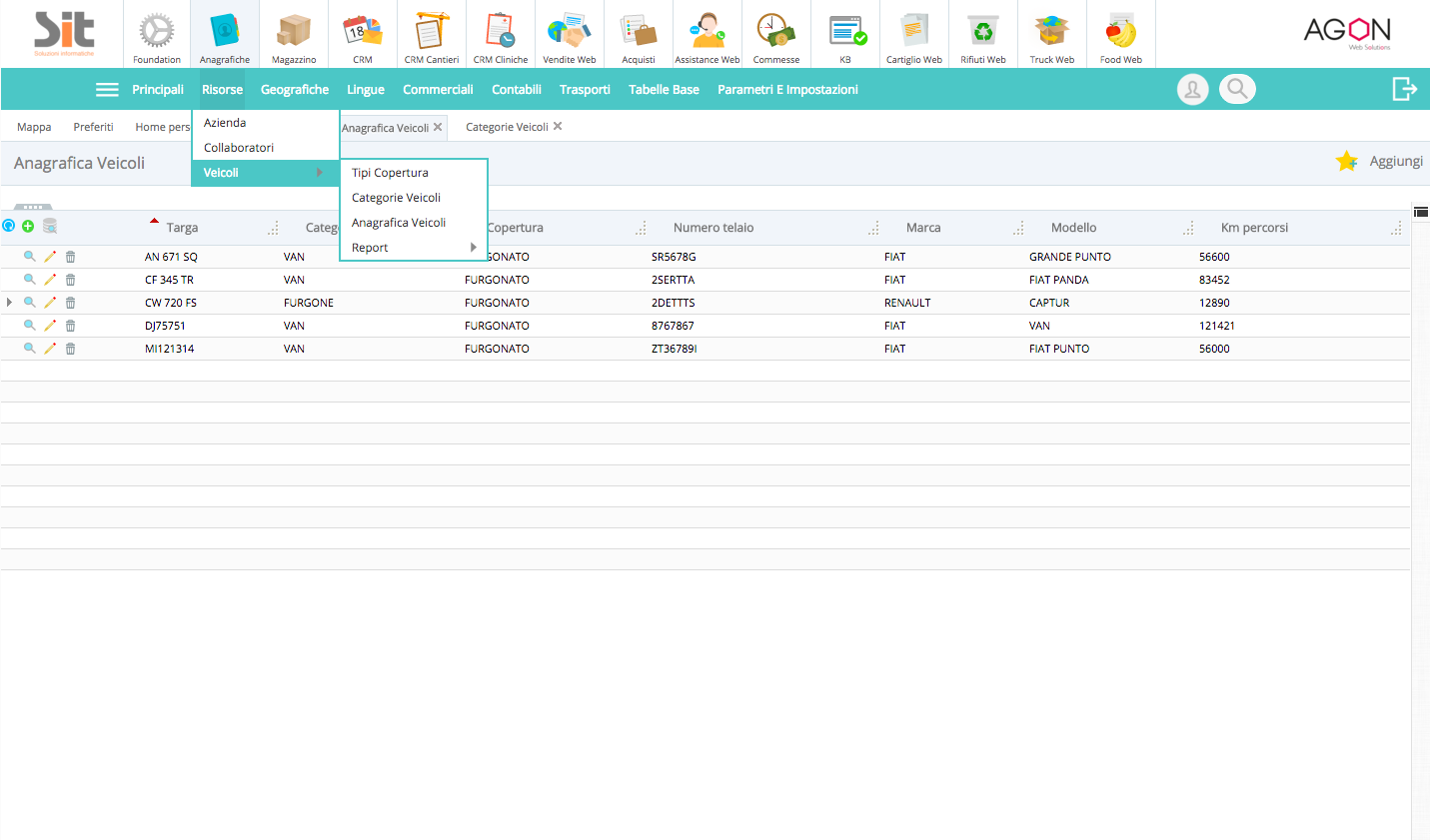The image size is (1430, 840).
Task: Delete vehicle AN 671 SQ
Action: pos(70,257)
